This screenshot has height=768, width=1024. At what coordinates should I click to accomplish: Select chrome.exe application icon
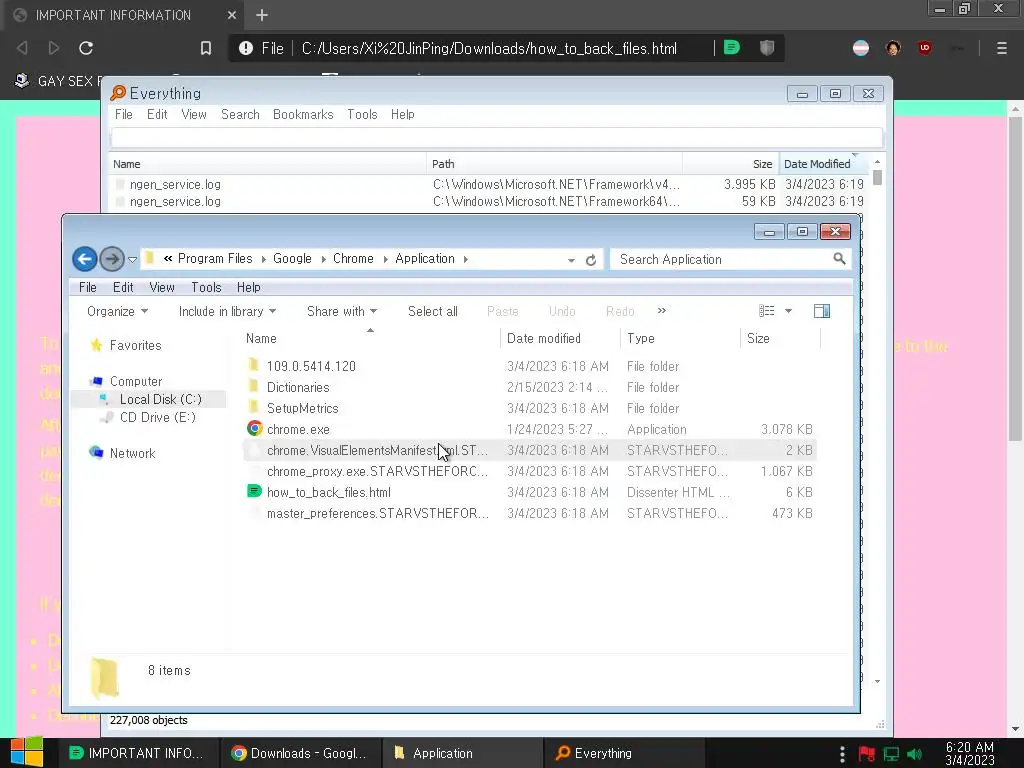coord(255,428)
